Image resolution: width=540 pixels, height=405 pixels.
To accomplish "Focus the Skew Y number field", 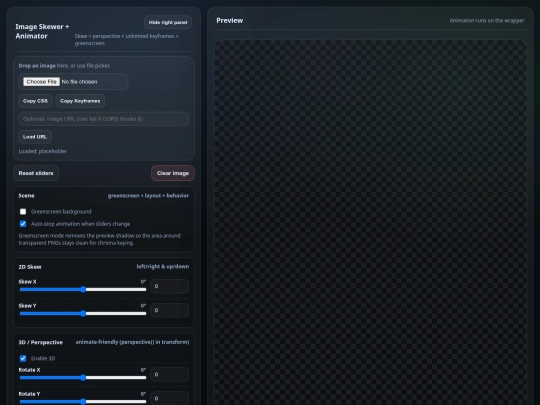I will coord(169,310).
